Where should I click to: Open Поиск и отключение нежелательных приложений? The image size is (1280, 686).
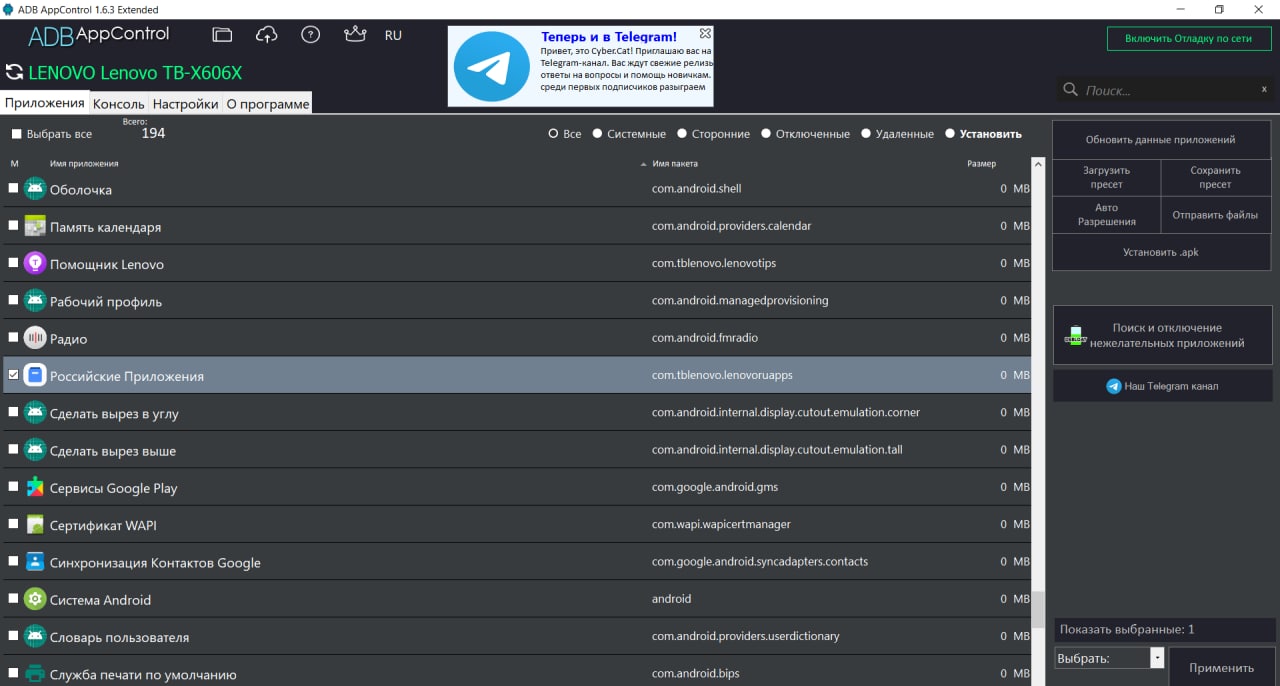[x=1162, y=335]
